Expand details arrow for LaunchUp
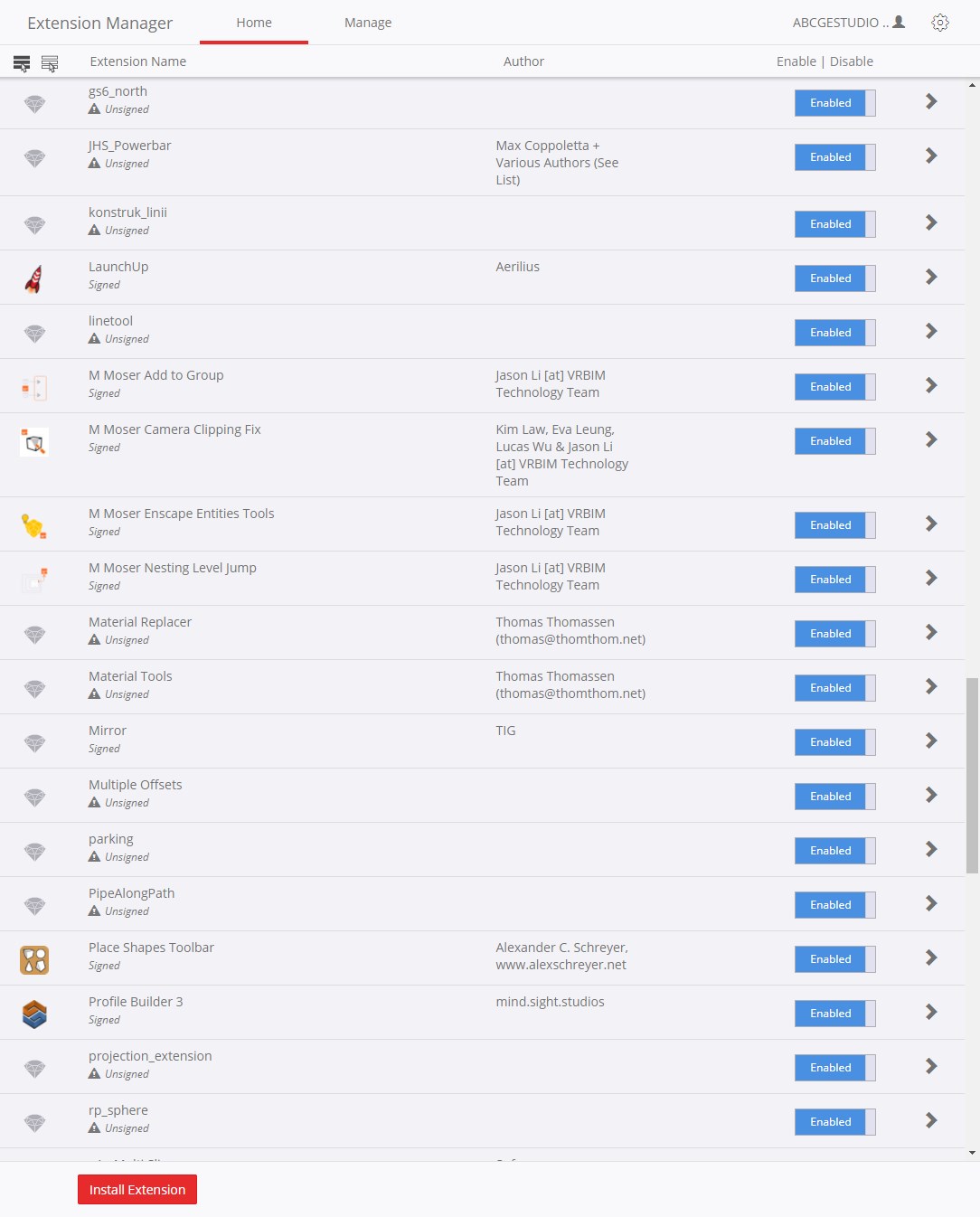980x1217 pixels. (x=931, y=277)
